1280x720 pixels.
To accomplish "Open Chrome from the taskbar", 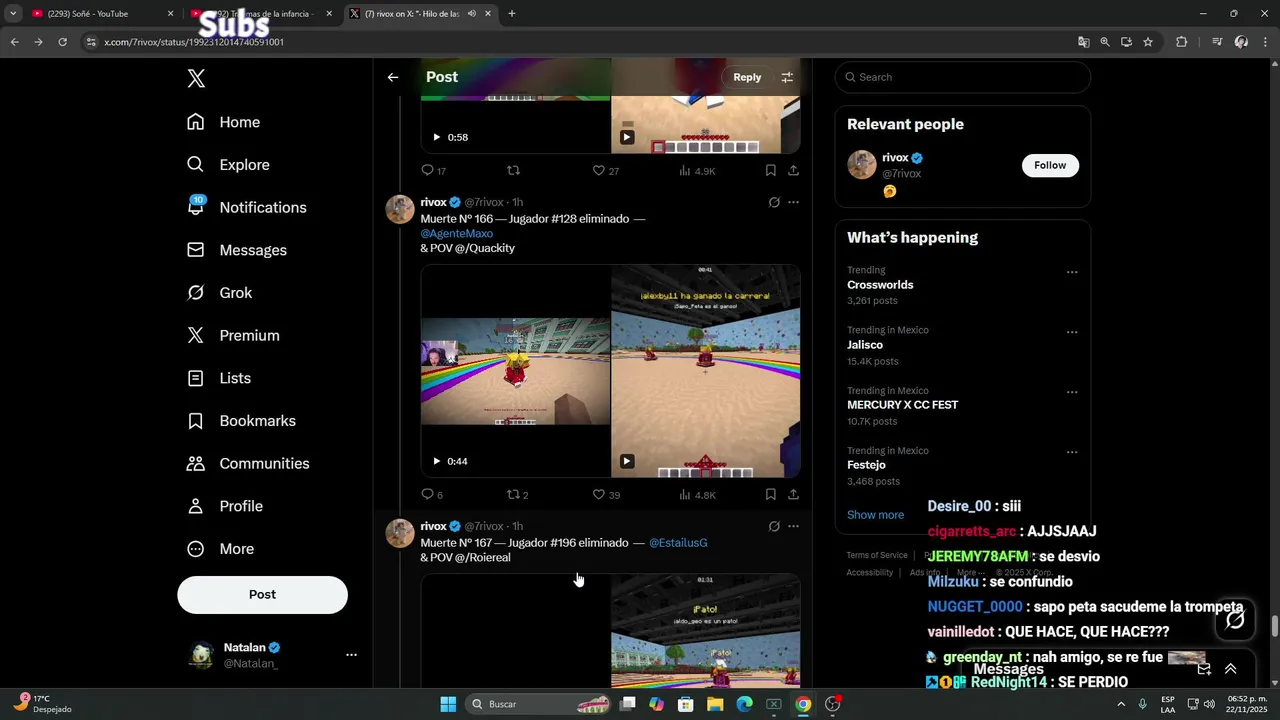I will (802, 704).
